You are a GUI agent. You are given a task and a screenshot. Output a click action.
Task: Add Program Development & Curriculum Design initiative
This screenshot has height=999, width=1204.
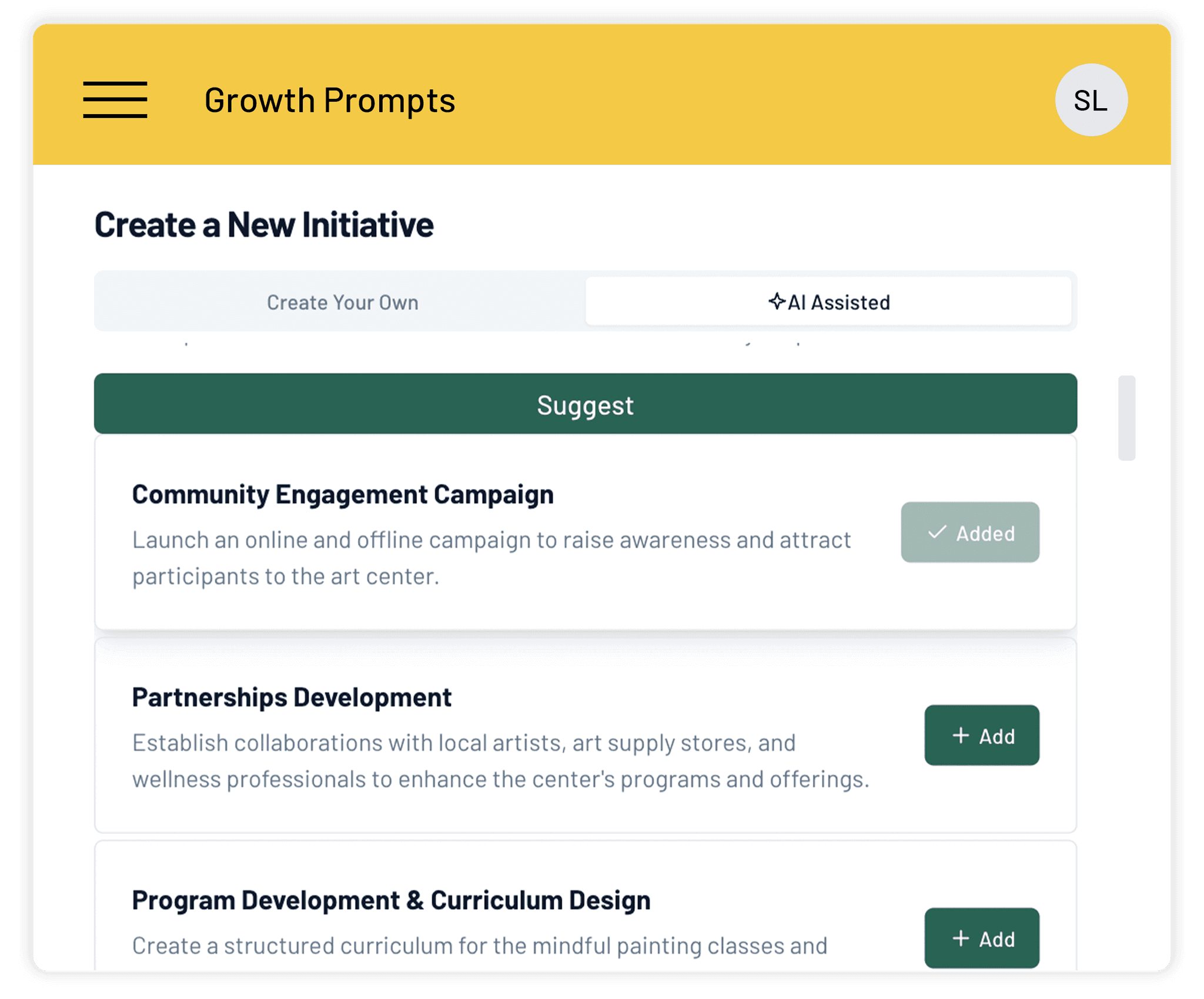(982, 938)
